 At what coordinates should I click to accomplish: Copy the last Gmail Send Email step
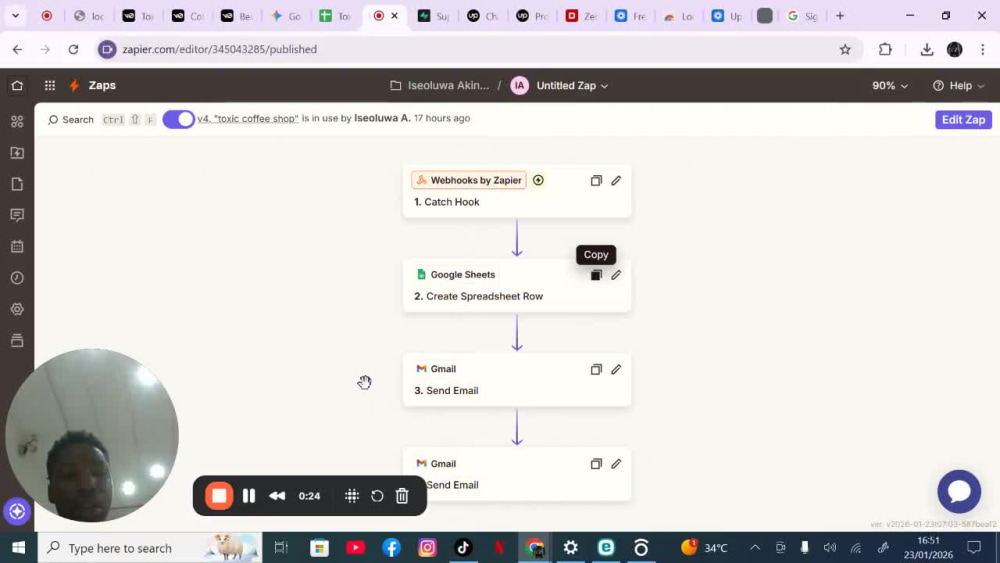coord(596,464)
